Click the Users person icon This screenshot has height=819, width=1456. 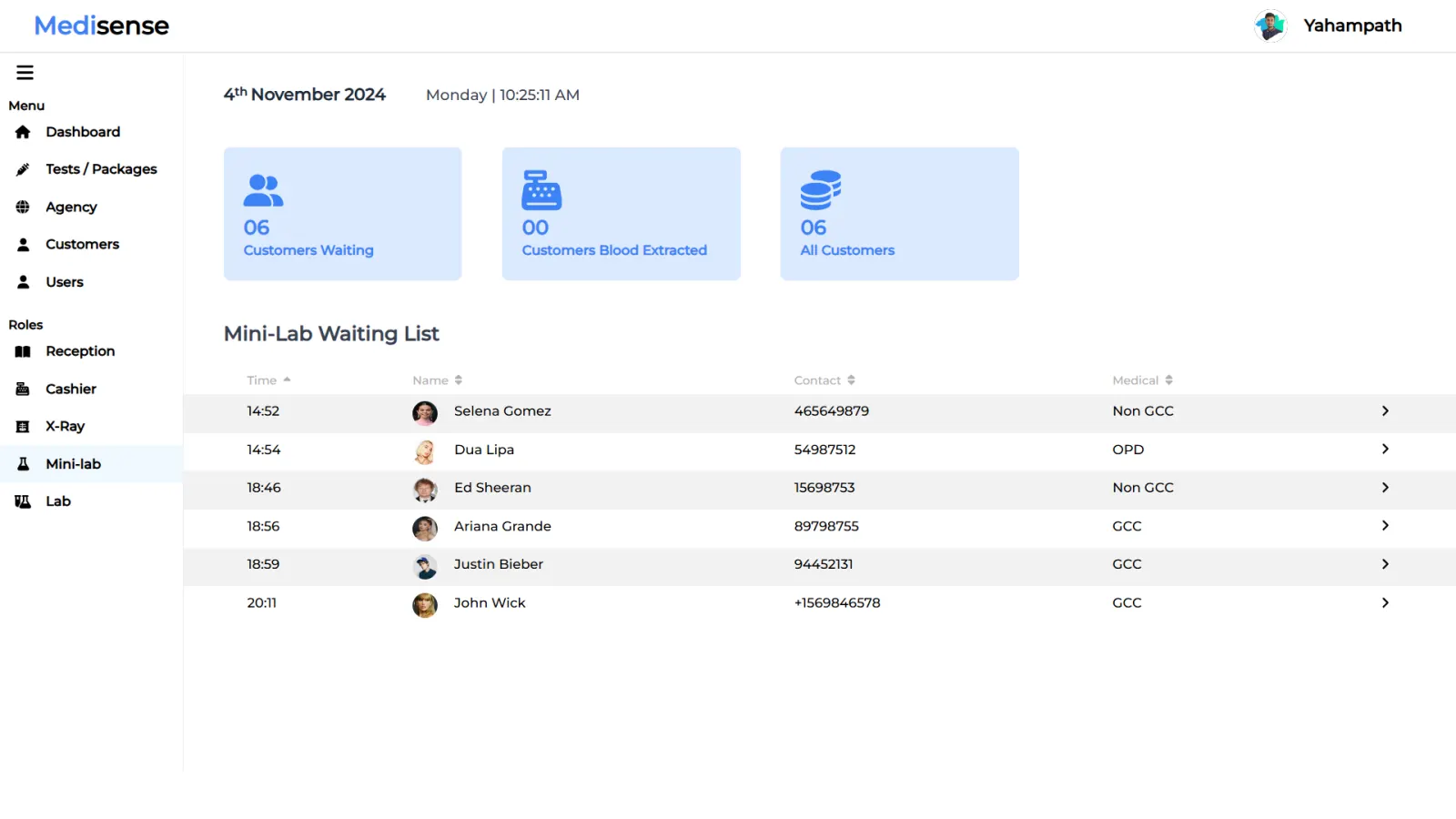coord(23,282)
